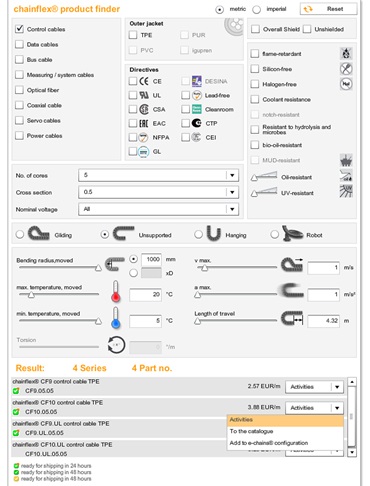Image resolution: width=370 pixels, height=486 pixels.
Task: Click the cable cross-section image in Outer jacket
Action: point(234,26)
